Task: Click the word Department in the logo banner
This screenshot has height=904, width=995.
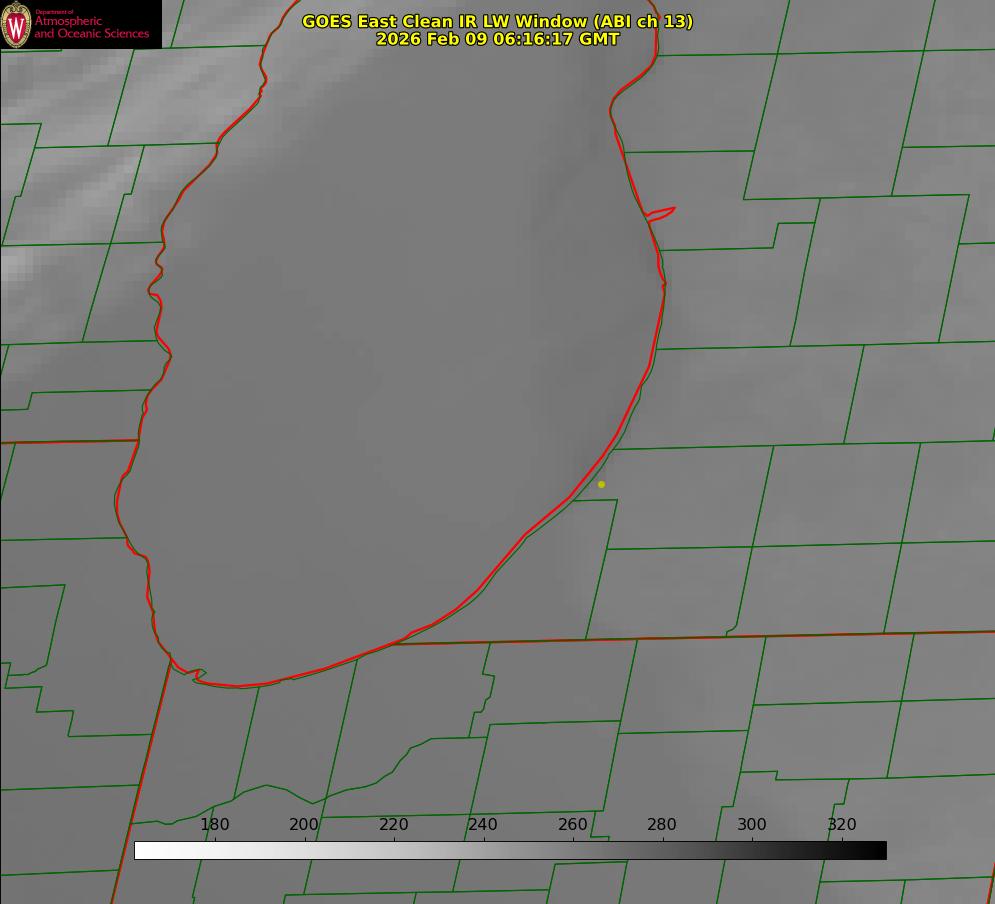Action: pyautogui.click(x=54, y=12)
